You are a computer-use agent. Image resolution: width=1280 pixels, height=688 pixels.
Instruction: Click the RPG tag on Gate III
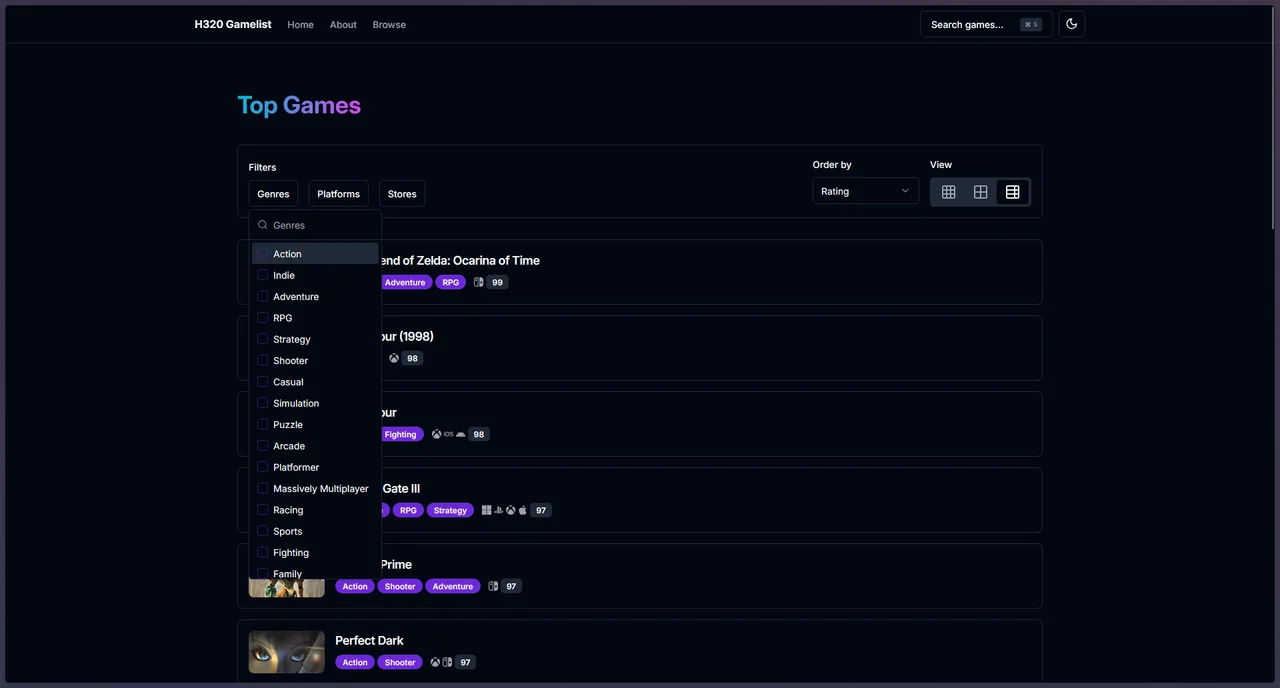[x=407, y=510]
